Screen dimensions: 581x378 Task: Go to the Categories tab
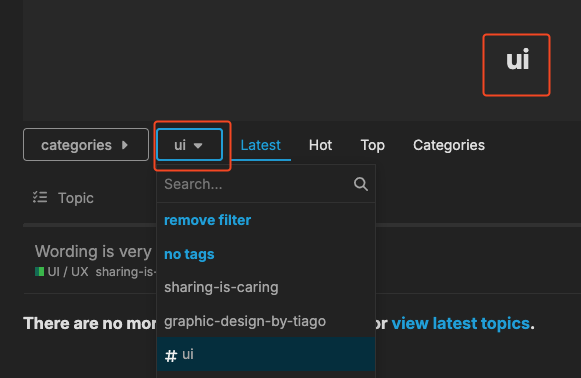pos(449,145)
